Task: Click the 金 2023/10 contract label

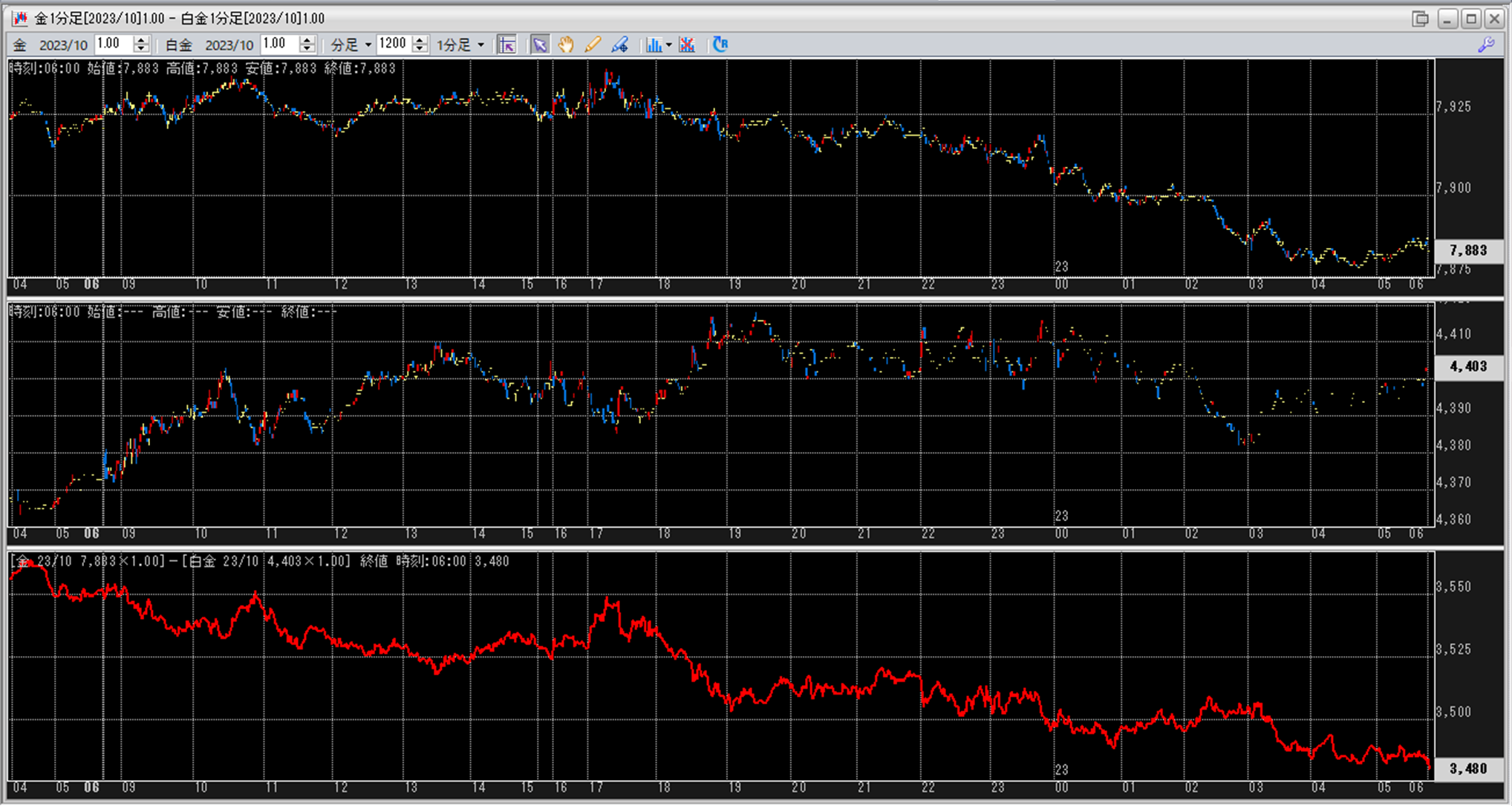Action: click(x=62, y=45)
